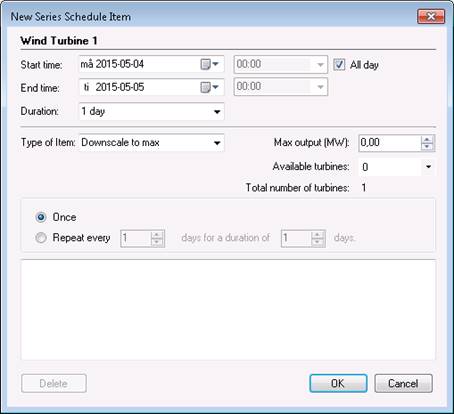Image resolution: width=454 pixels, height=414 pixels.
Task: Select the Repeat every radio button
Action: 41,238
